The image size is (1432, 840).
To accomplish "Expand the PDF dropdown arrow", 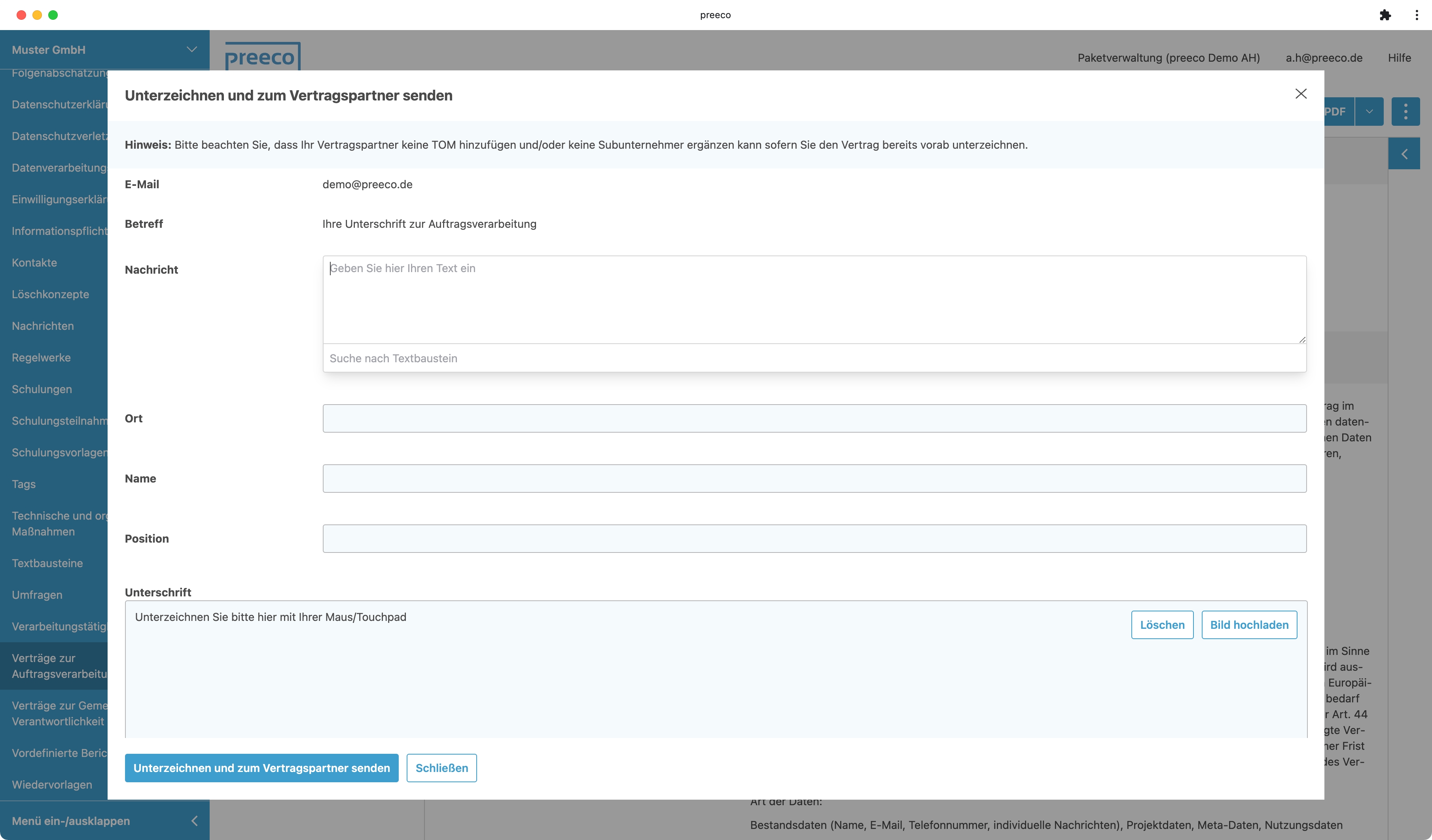I will (1369, 111).
